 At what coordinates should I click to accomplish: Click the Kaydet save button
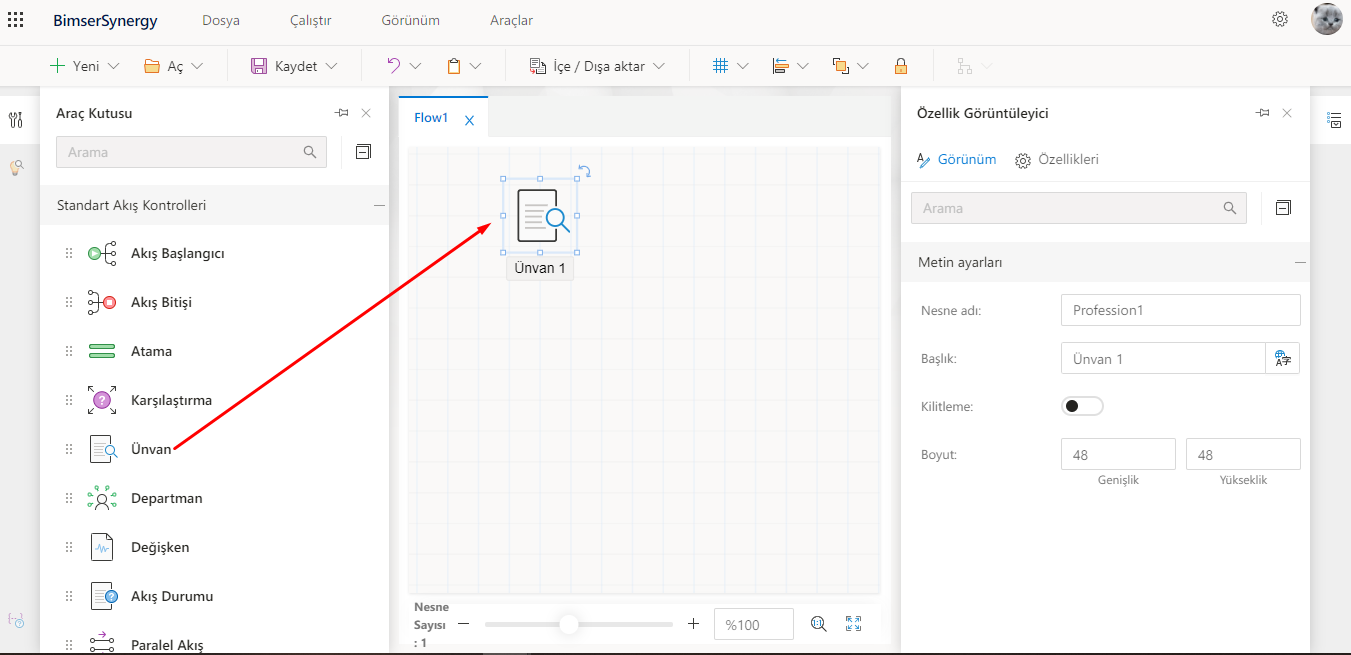coord(284,66)
